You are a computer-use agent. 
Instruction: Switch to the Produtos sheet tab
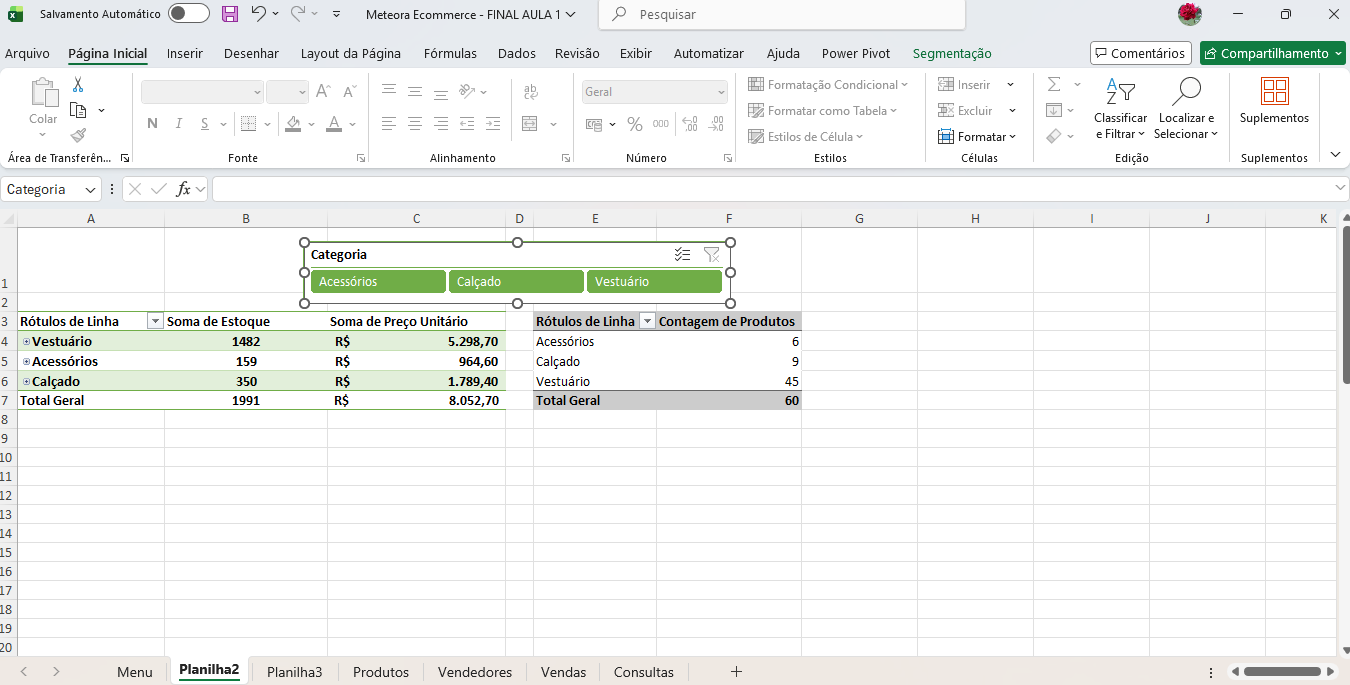pos(381,672)
